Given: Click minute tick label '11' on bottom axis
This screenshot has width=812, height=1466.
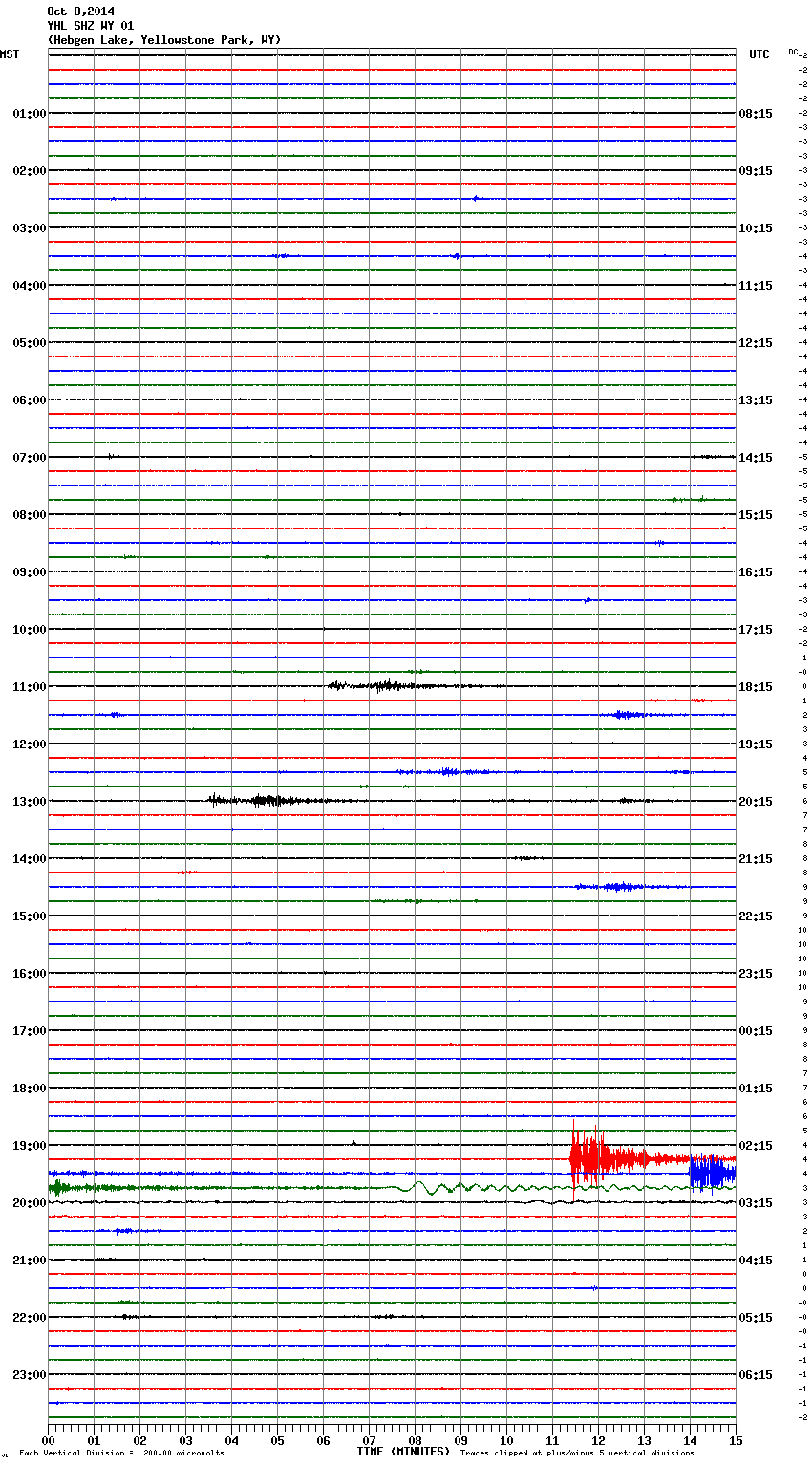Looking at the screenshot, I should (552, 1439).
